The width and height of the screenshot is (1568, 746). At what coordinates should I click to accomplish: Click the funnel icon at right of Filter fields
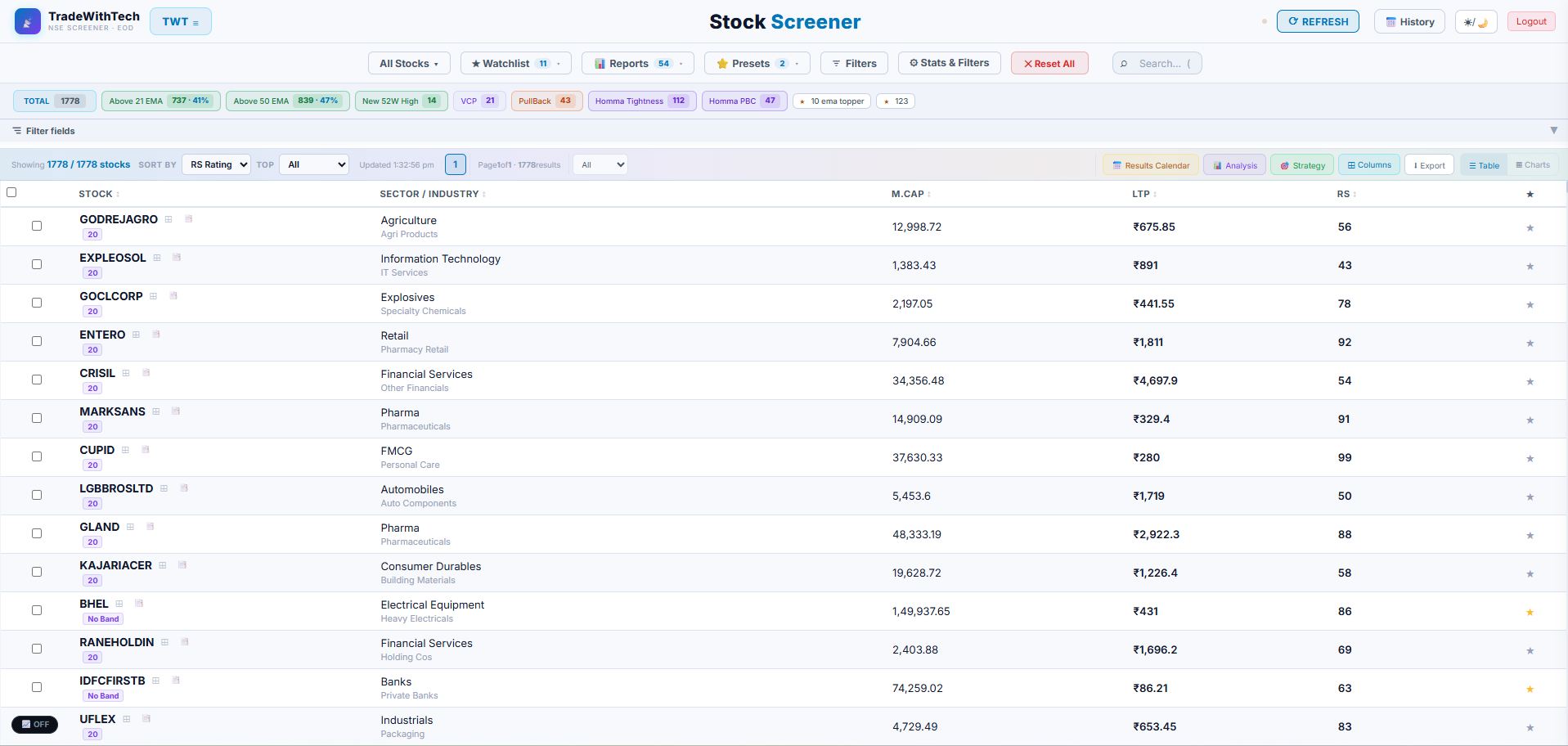[1554, 130]
